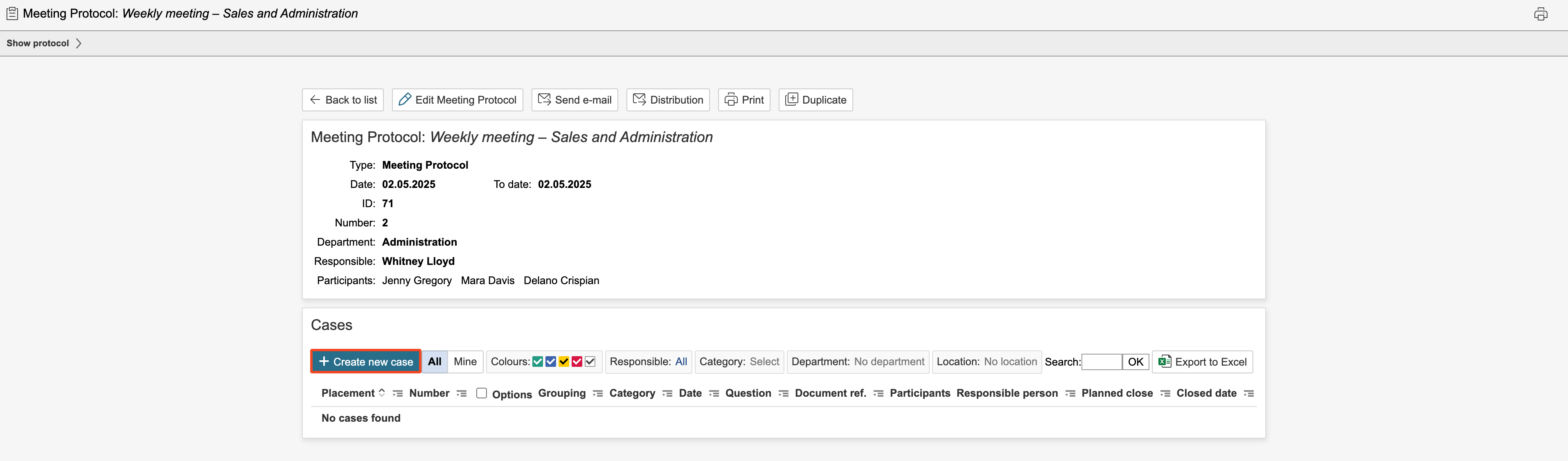This screenshot has height=461, width=1568.
Task: Check the Options column checkbox
Action: coord(482,393)
